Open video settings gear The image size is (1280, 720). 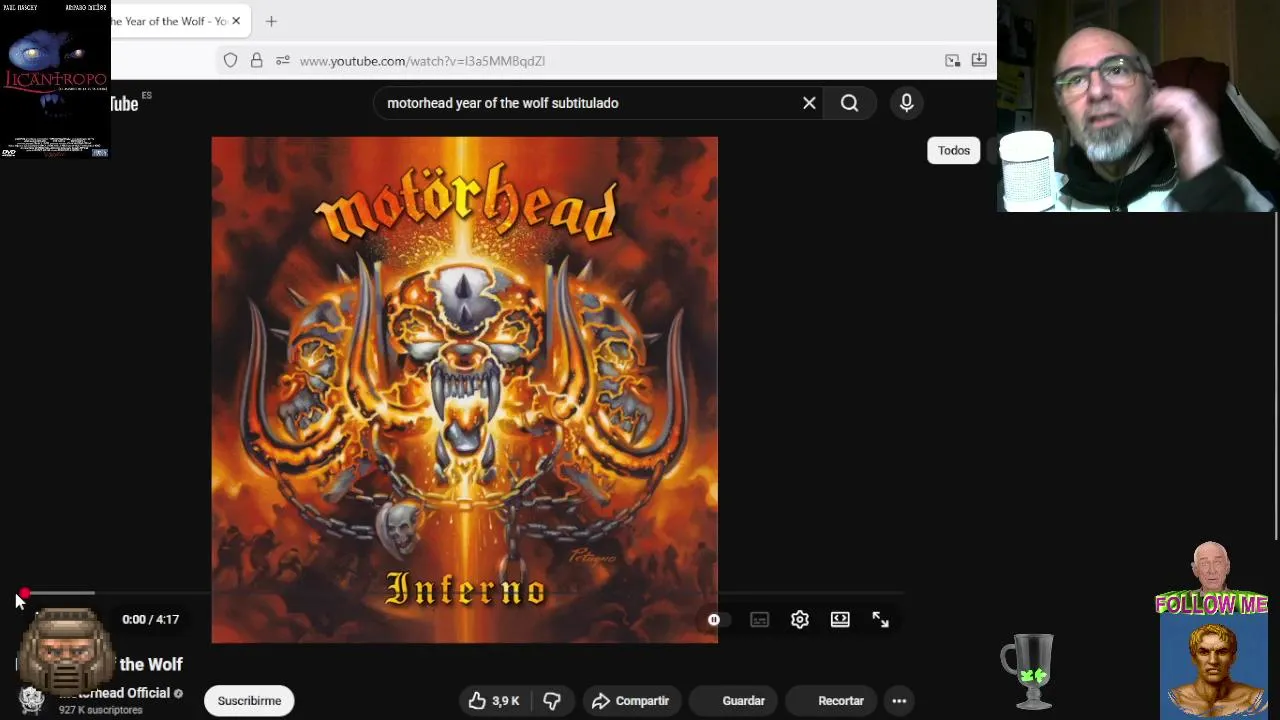pyautogui.click(x=800, y=620)
